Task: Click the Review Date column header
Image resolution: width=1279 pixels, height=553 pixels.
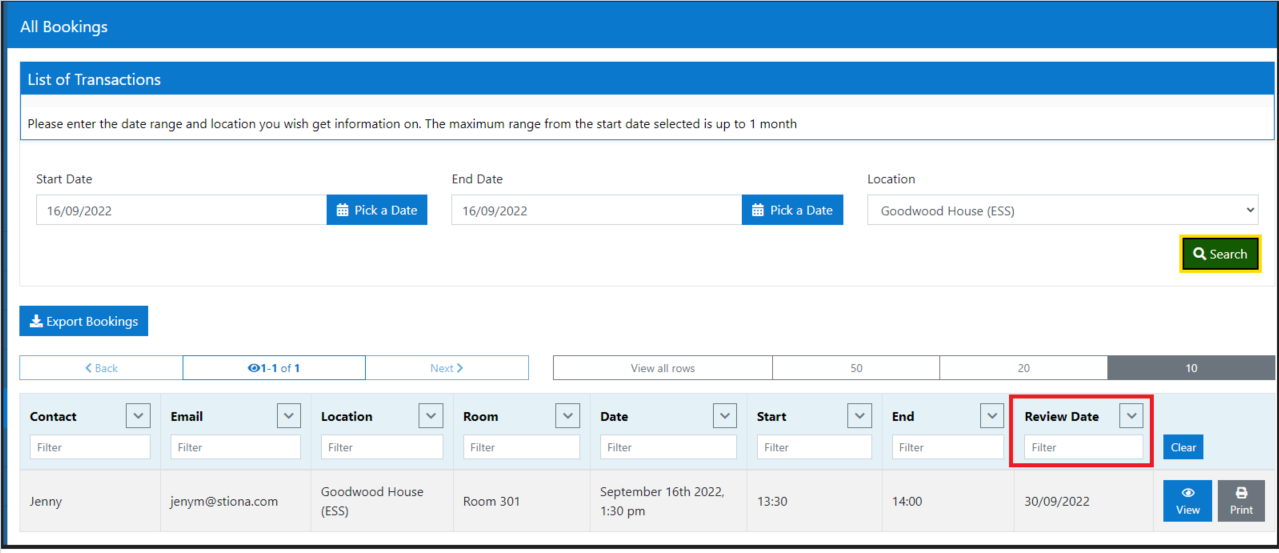Action: (1062, 416)
